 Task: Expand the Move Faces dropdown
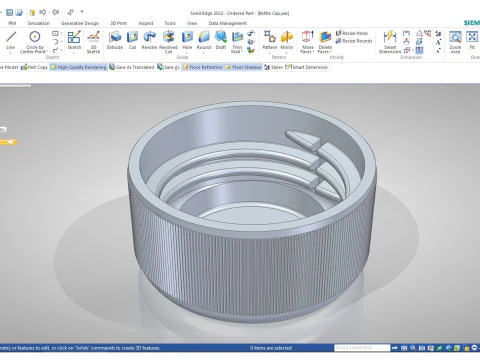point(313,51)
